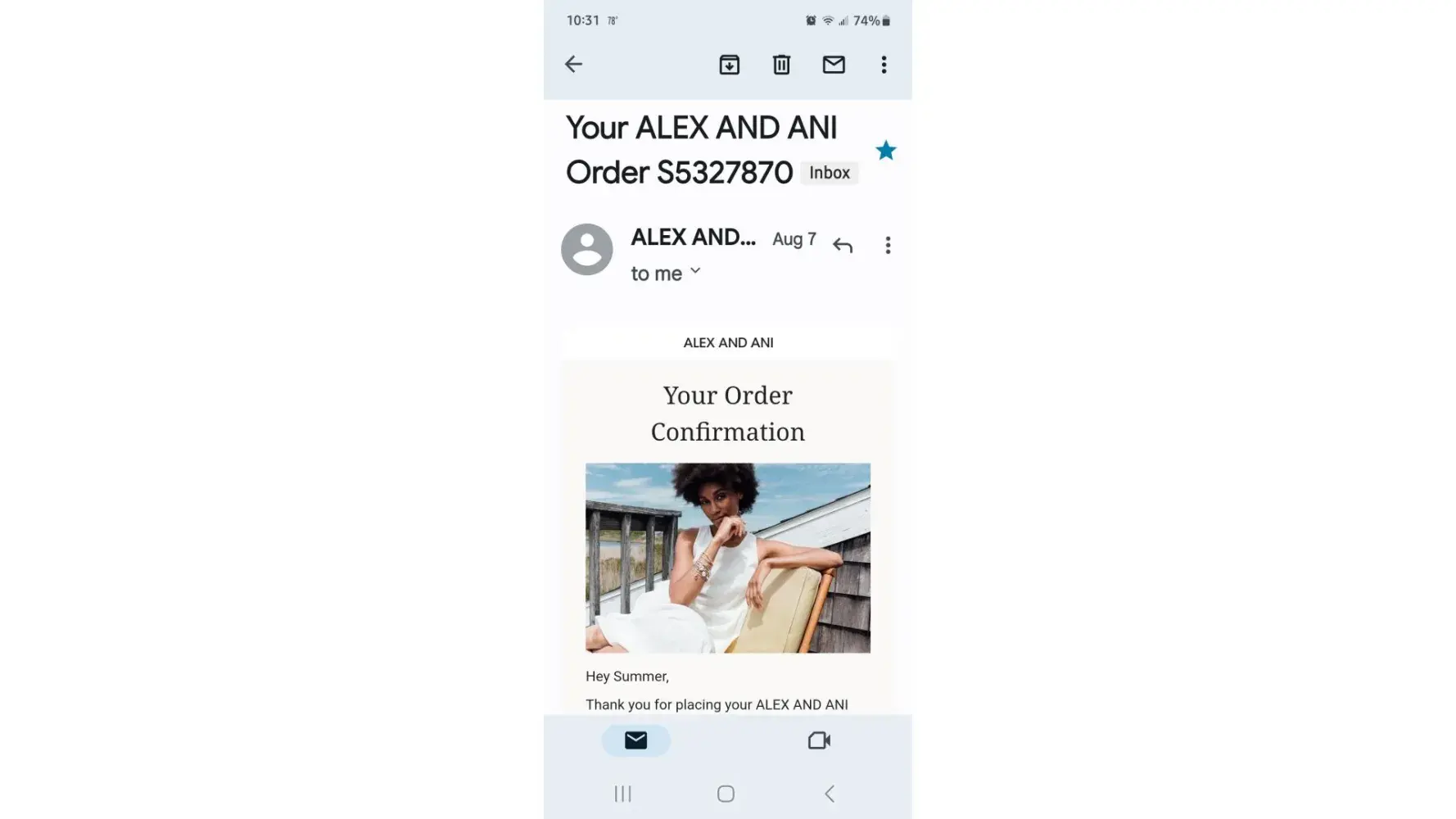Tap the email subject Order S5327870
This screenshot has width=1456, height=819.
[x=680, y=173]
